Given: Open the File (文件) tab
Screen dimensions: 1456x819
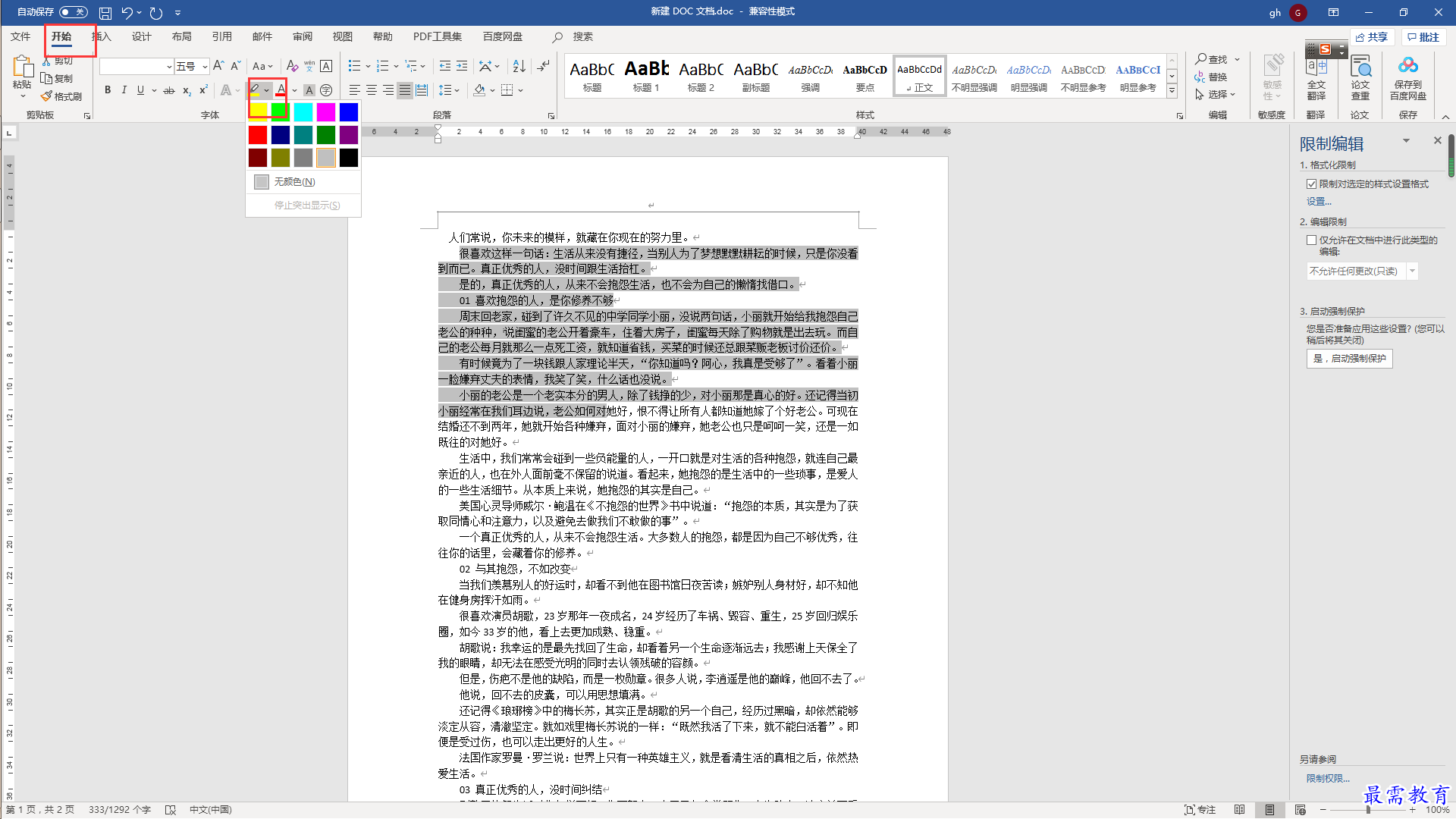Looking at the screenshot, I should coord(20,36).
